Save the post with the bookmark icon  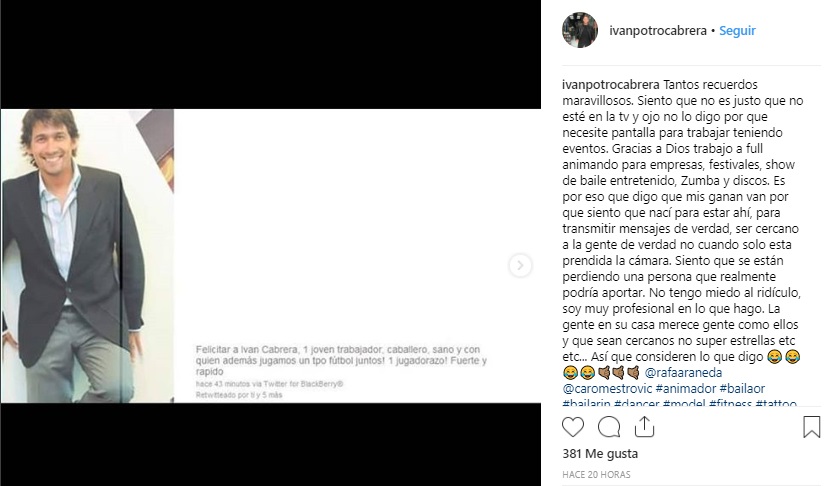[811, 427]
